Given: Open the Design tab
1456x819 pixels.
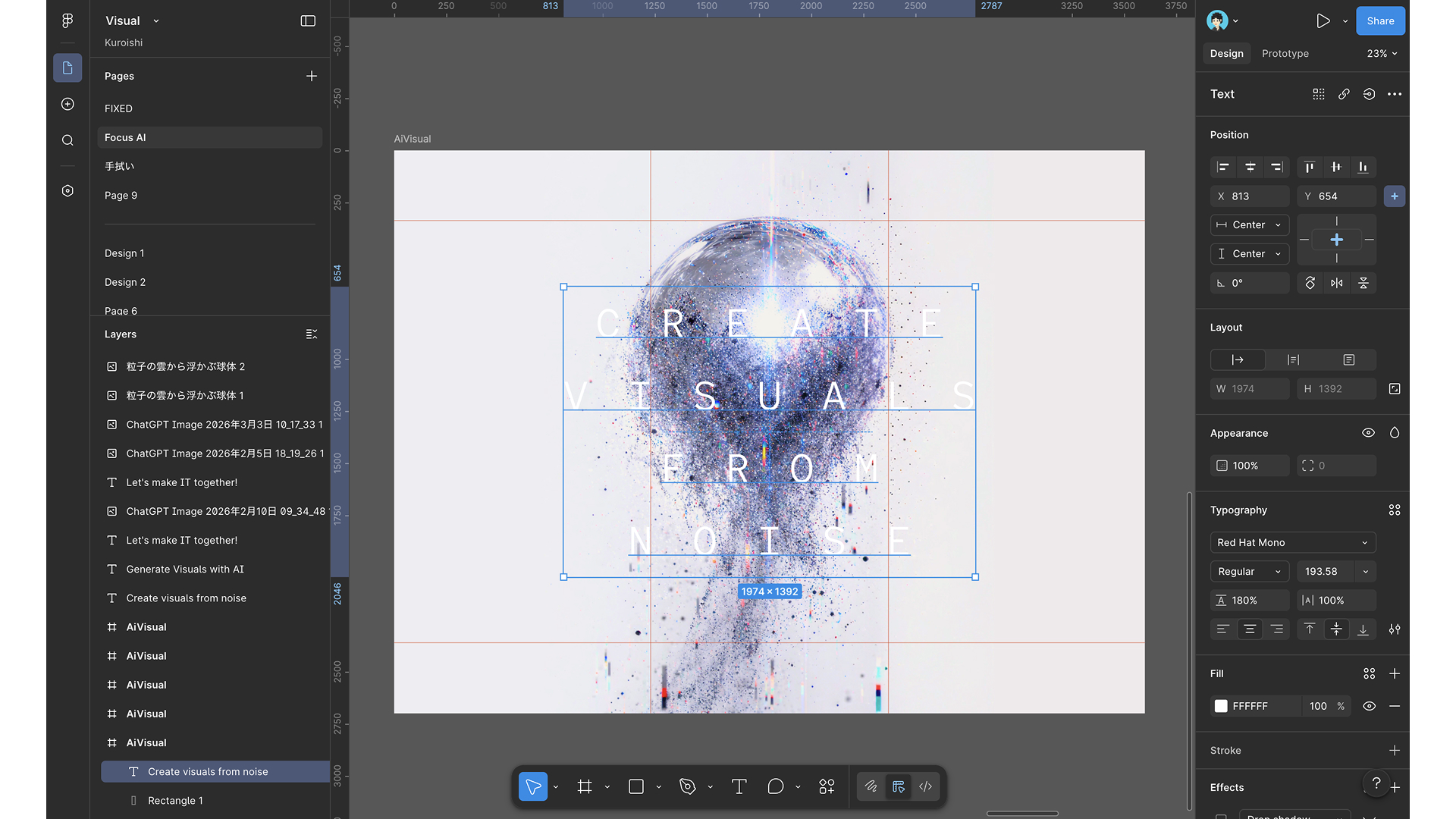Looking at the screenshot, I should 1226,53.
